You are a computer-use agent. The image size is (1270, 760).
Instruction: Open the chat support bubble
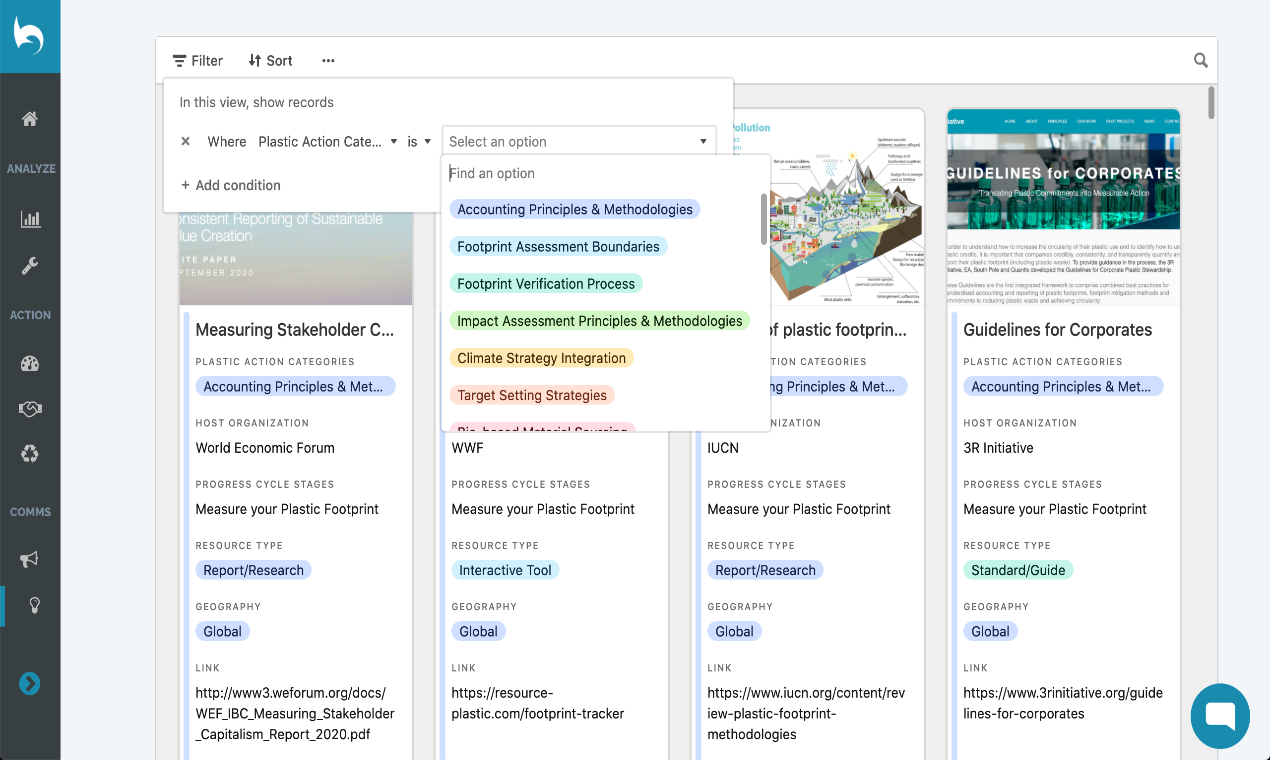(1220, 715)
